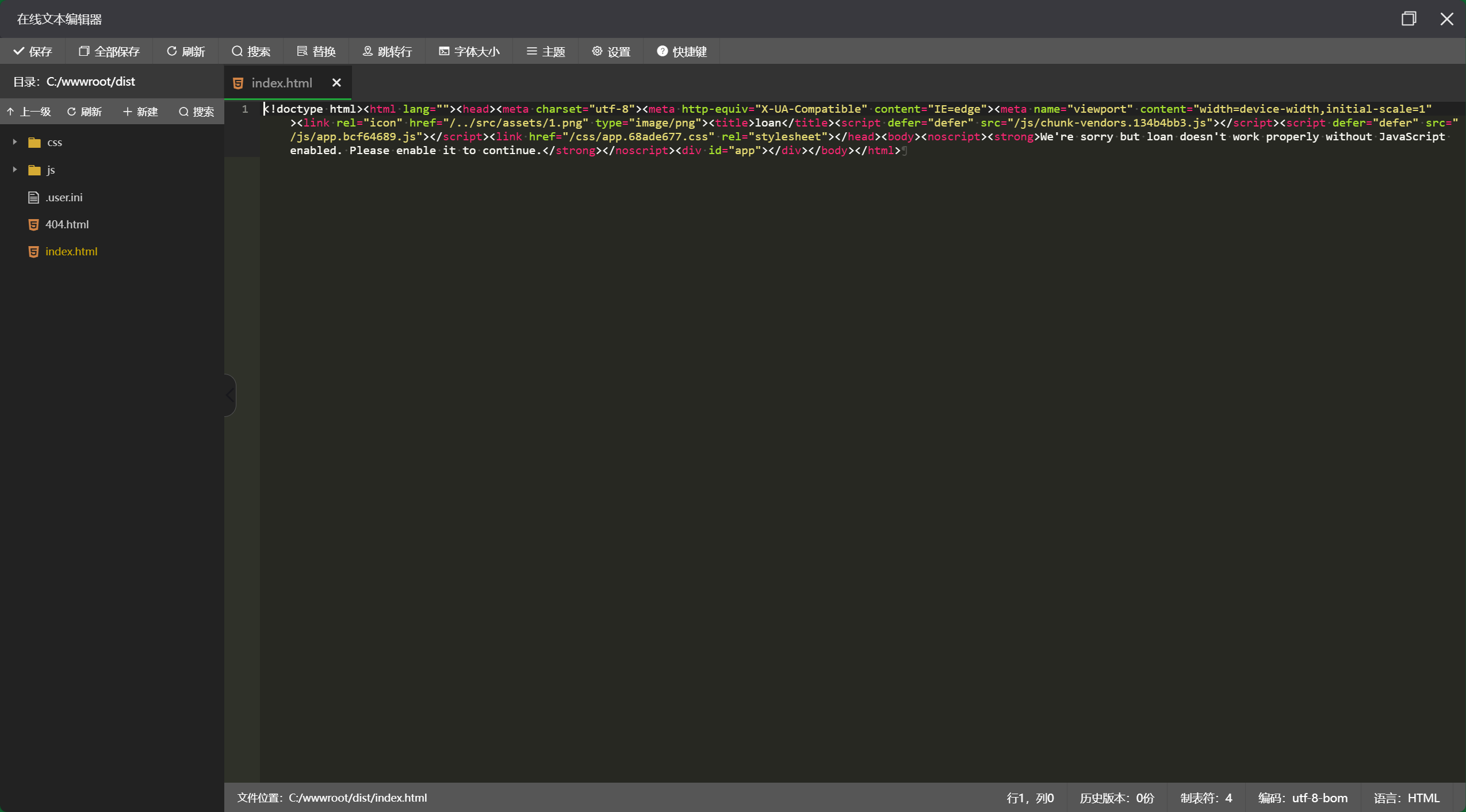Viewport: 1466px width, 812px height.
Task: Open the 404.html file in the tree
Action: click(x=67, y=224)
